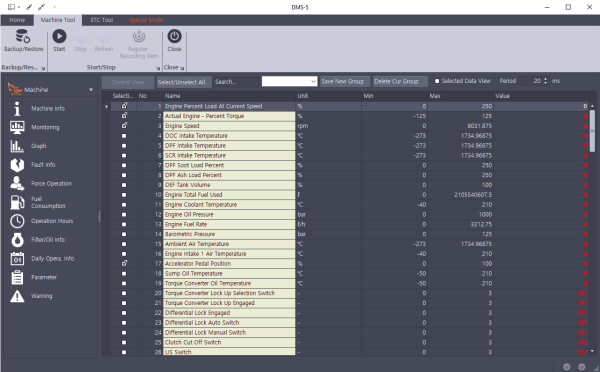600x372 pixels.
Task: Click the Register Recording Item icon
Action: pos(139,36)
